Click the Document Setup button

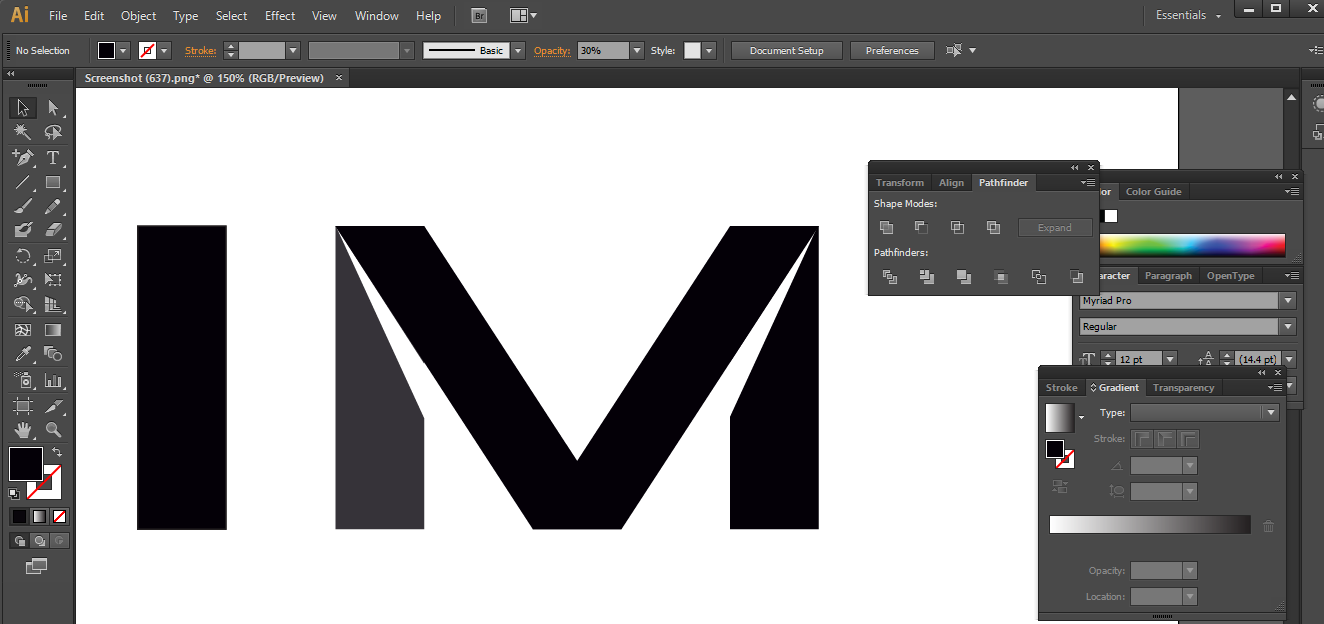pyautogui.click(x=786, y=50)
